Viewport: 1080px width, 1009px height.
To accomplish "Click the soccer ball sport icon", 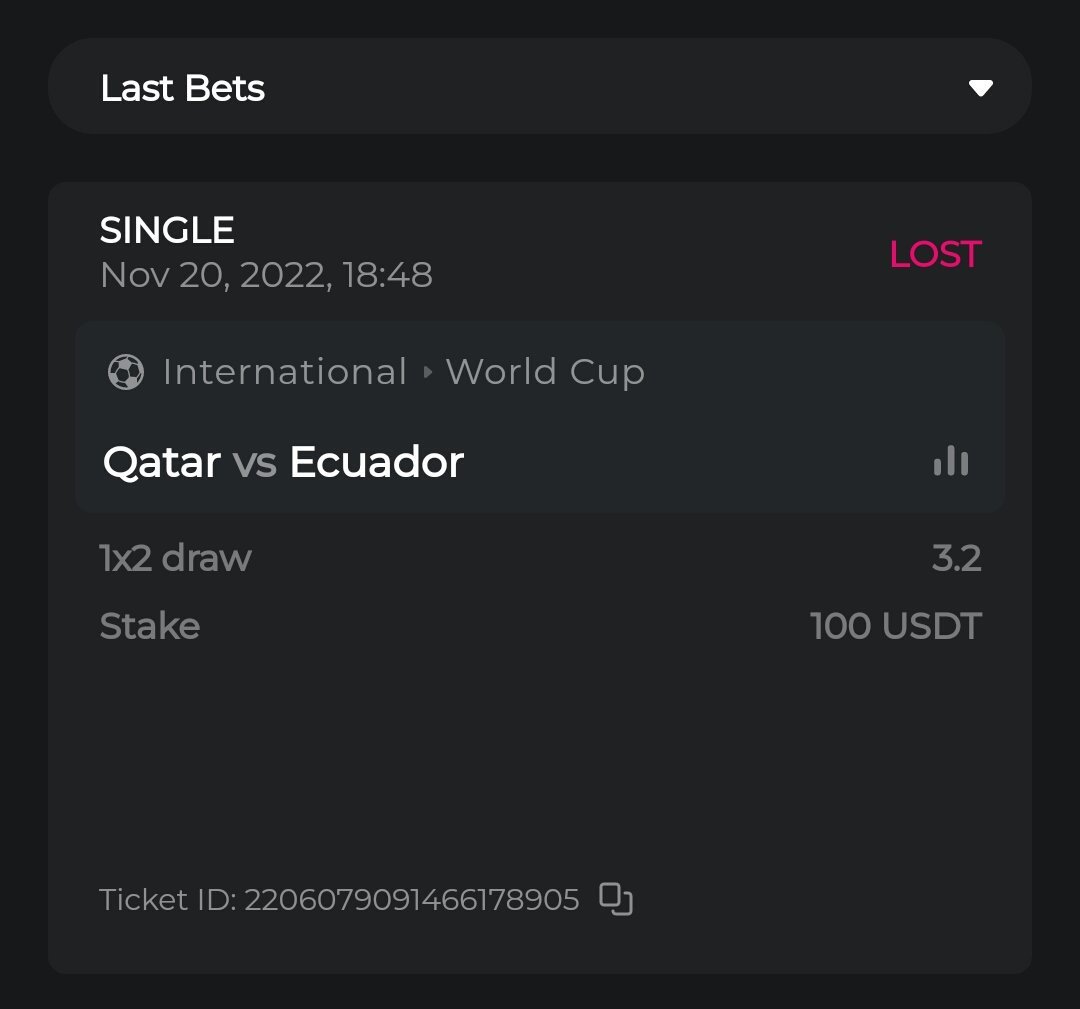I will coord(126,372).
